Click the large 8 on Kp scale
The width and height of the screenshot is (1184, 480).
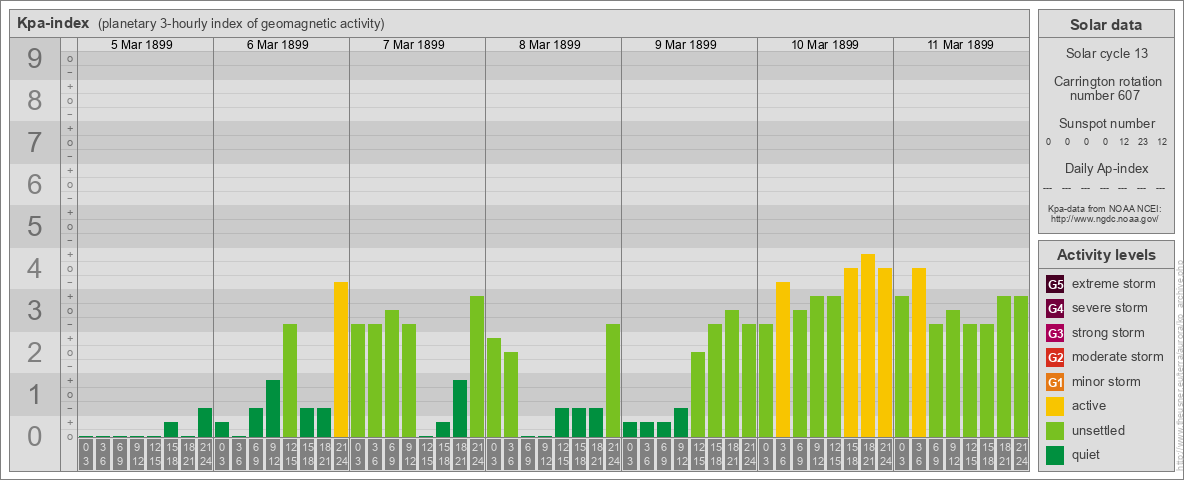tap(35, 100)
